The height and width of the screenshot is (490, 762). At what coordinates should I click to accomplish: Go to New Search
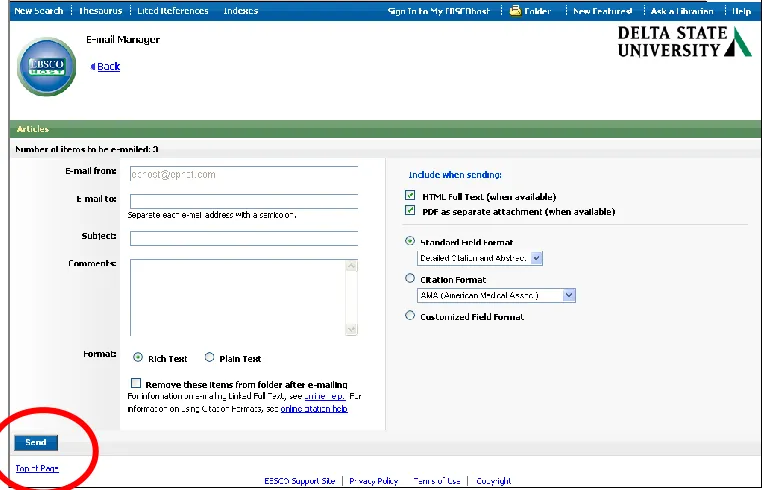click(38, 11)
